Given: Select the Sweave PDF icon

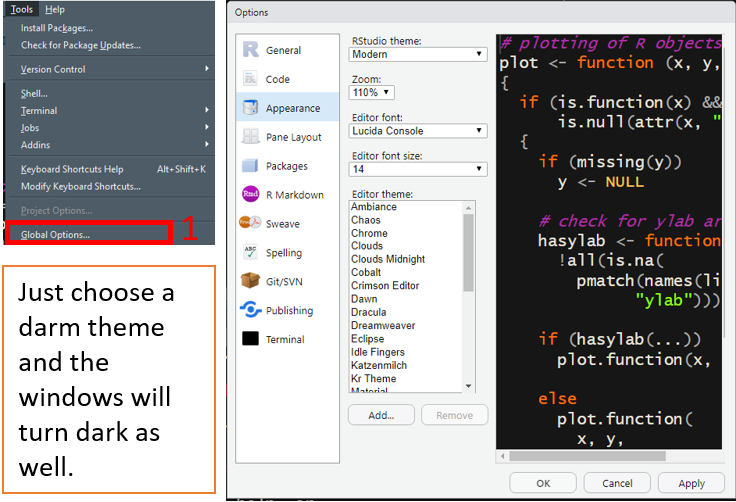Looking at the screenshot, I should (x=250, y=224).
